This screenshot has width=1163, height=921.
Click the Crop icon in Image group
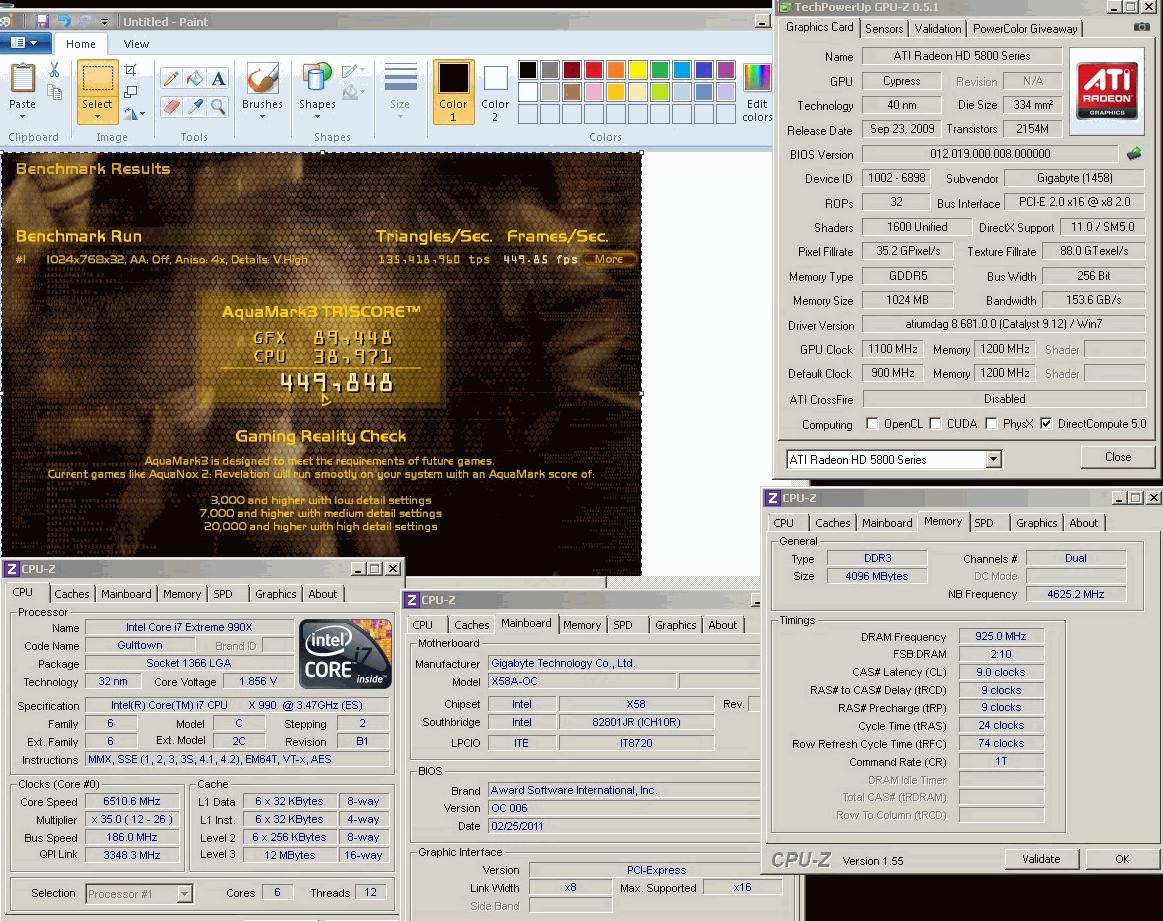[x=131, y=70]
